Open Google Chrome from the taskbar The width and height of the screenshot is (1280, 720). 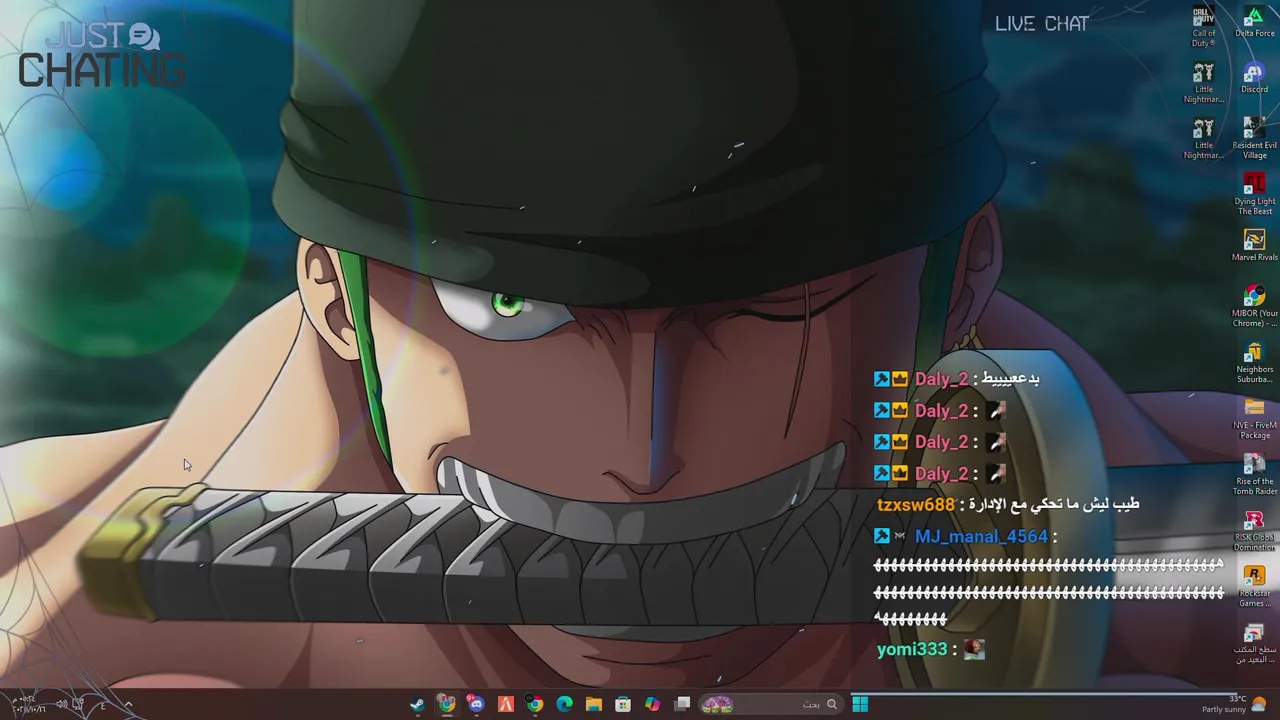[535, 704]
